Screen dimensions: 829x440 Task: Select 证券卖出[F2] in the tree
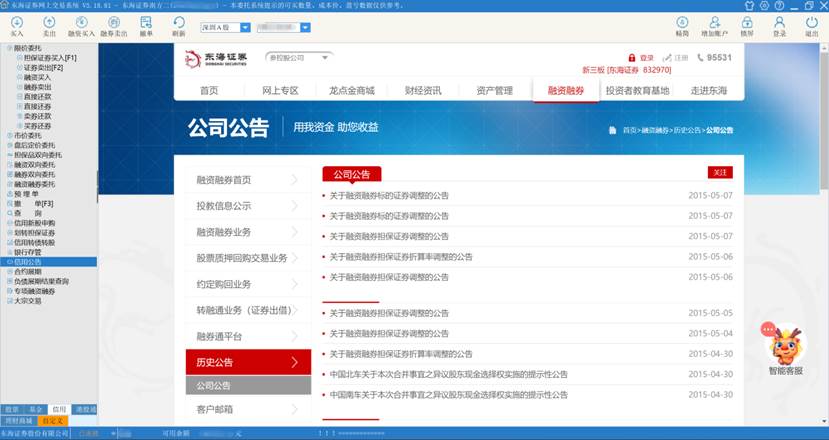[43, 68]
